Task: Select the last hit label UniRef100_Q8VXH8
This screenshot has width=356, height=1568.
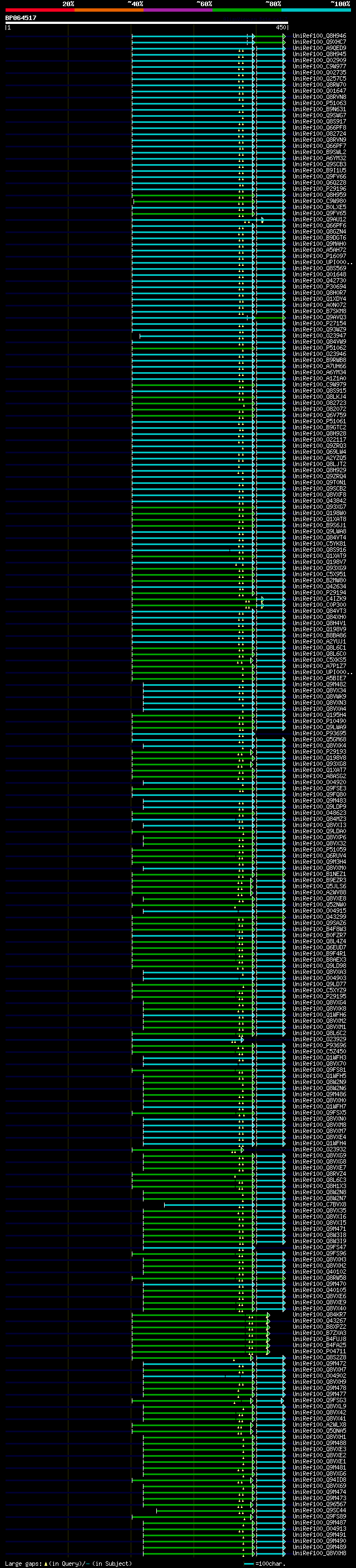Action: point(319,1553)
